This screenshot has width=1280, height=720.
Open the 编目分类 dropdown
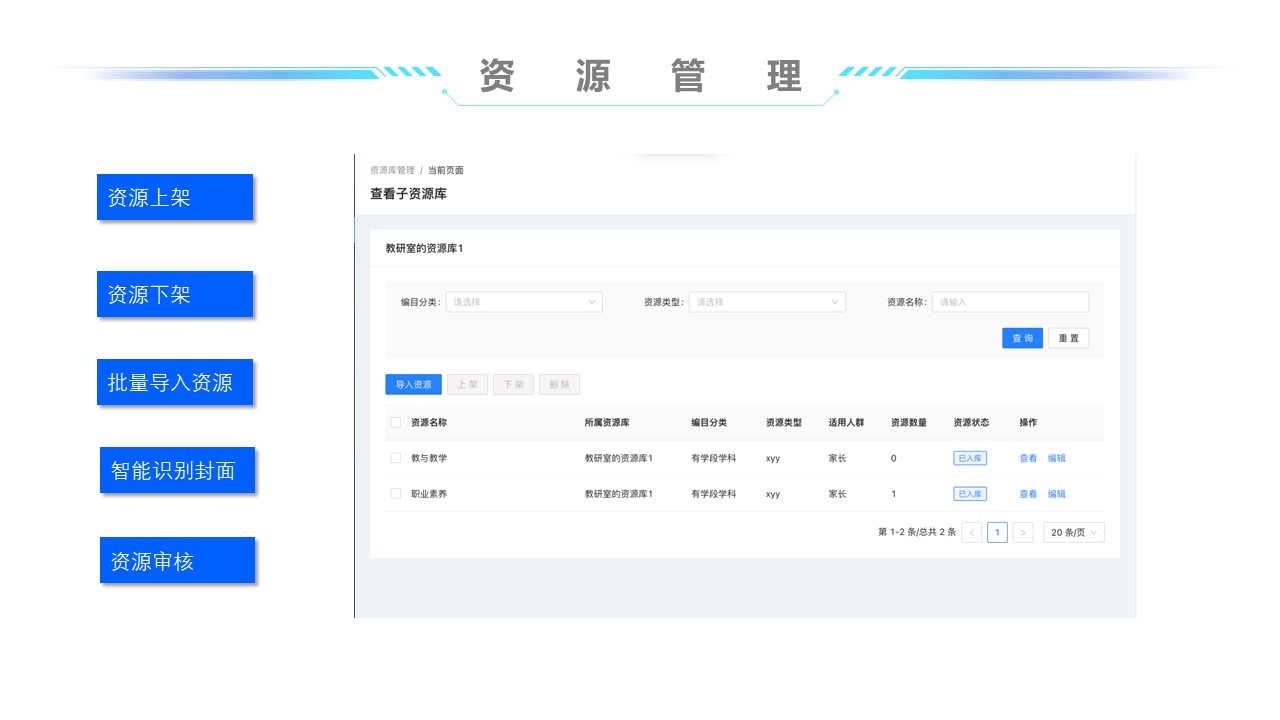[x=523, y=302]
